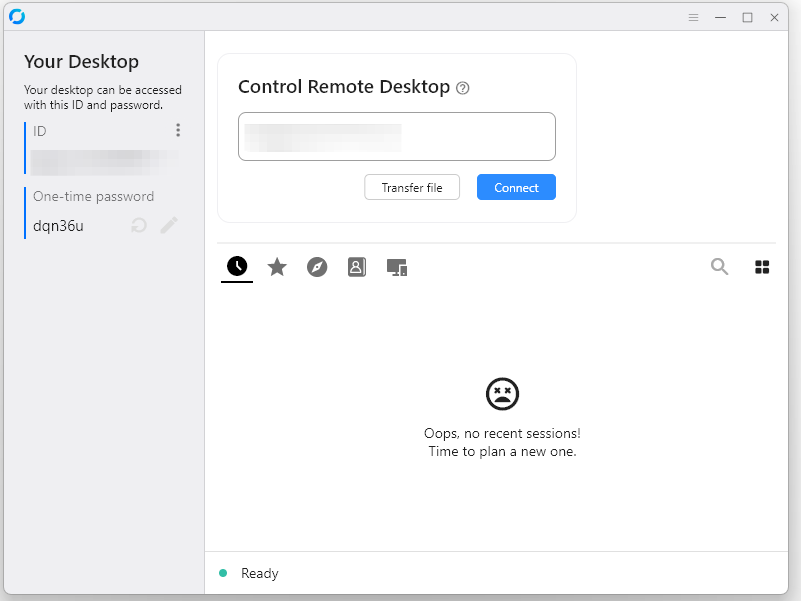Open the Recent Sessions clock tab
The width and height of the screenshot is (801, 601).
pyautogui.click(x=237, y=267)
